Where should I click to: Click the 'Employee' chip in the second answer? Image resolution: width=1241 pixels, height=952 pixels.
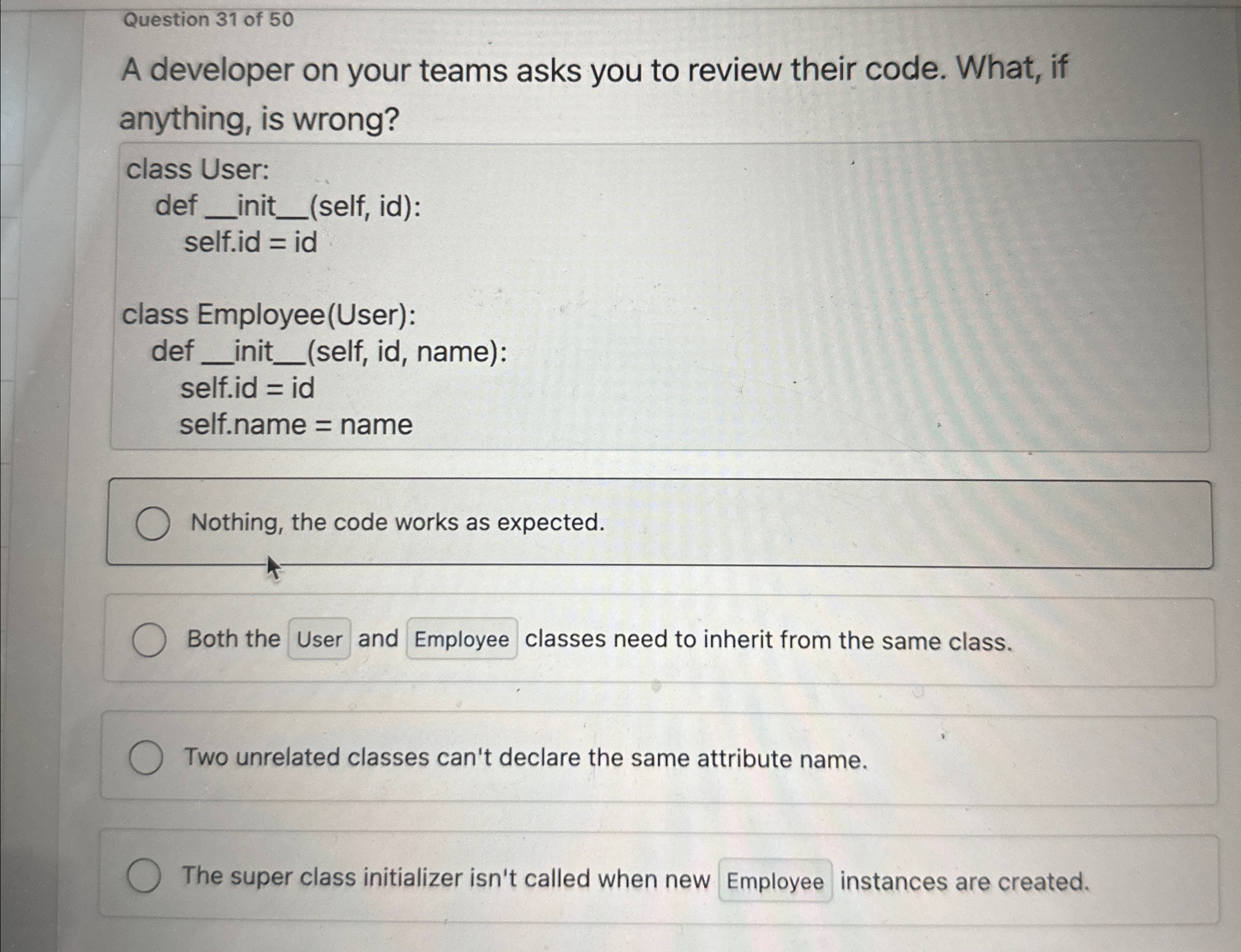461,640
